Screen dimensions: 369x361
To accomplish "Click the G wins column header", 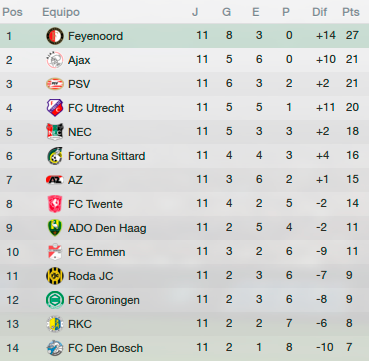I will click(227, 12).
